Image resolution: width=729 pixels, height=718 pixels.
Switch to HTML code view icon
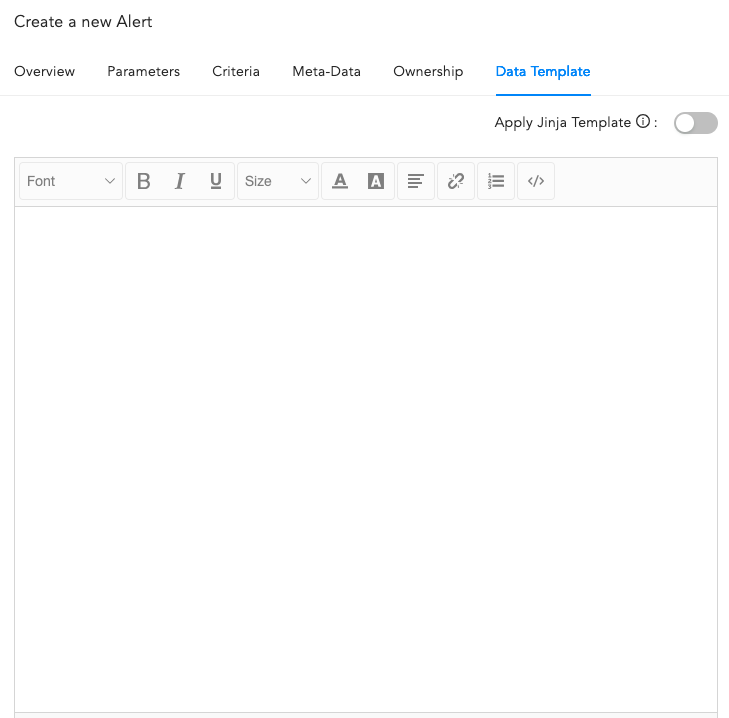click(536, 181)
